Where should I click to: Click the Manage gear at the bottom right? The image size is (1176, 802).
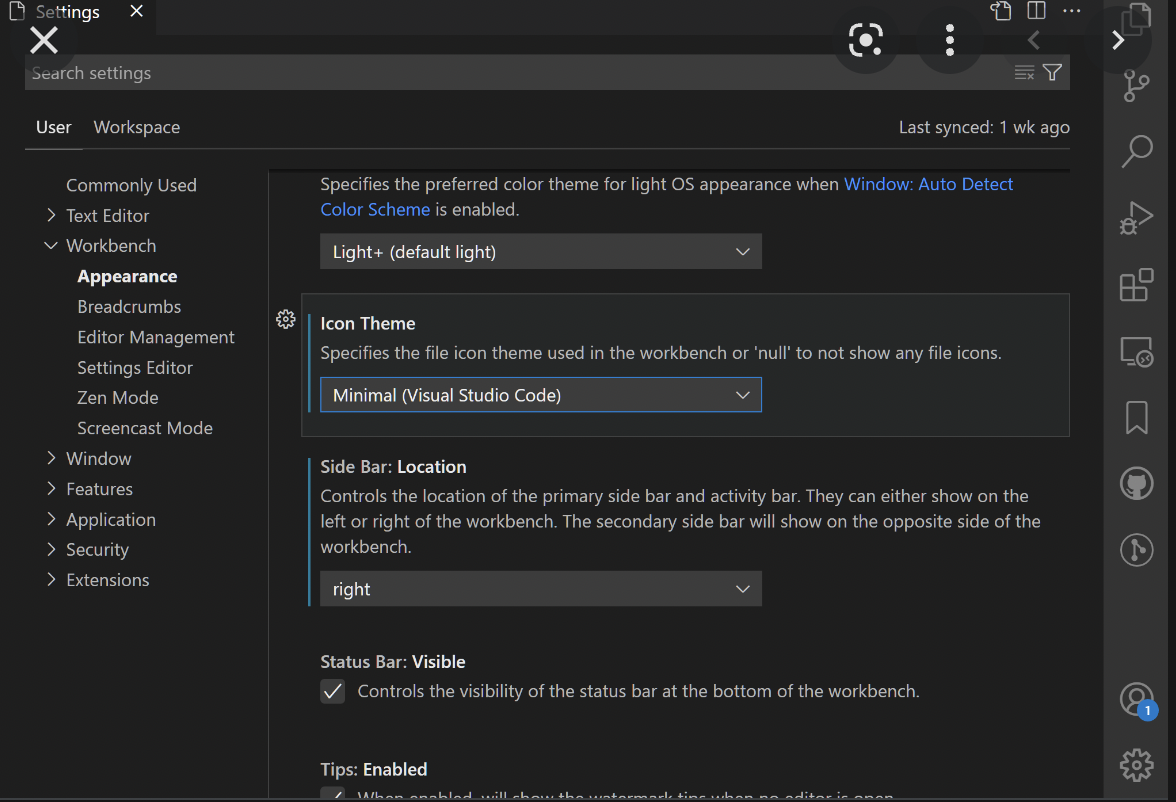click(1137, 765)
